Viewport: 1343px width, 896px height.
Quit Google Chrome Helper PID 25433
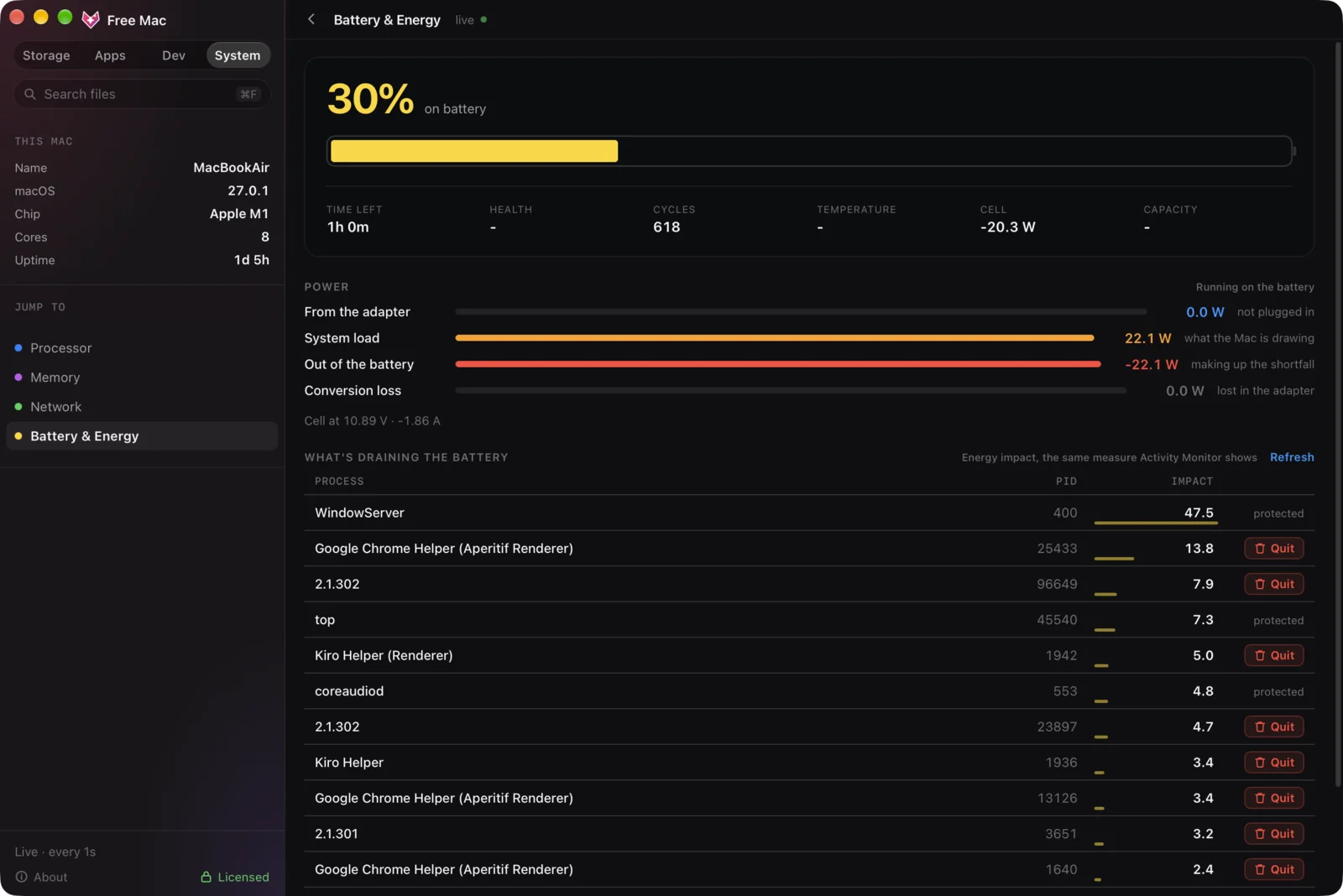[x=1274, y=549]
